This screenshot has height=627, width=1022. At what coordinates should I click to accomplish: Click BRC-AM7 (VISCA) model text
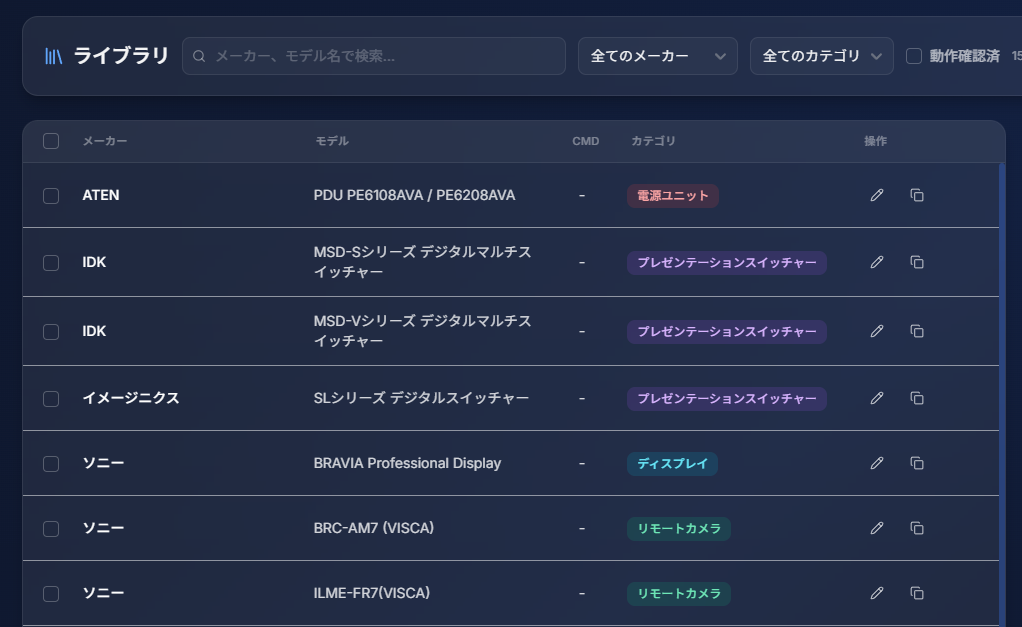tap(373, 528)
